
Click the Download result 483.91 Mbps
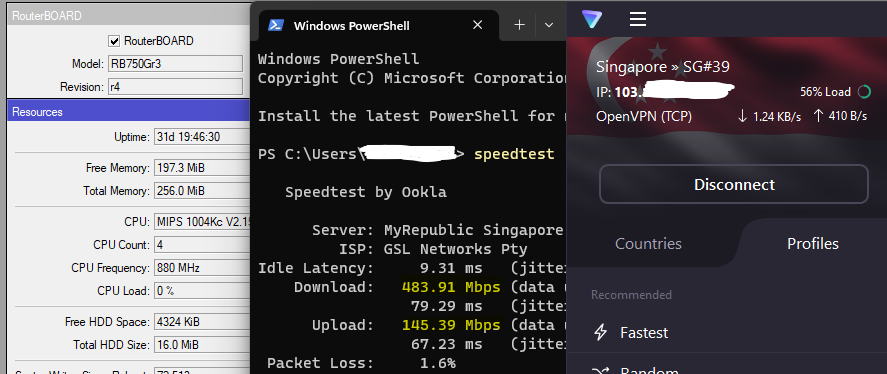(451, 287)
